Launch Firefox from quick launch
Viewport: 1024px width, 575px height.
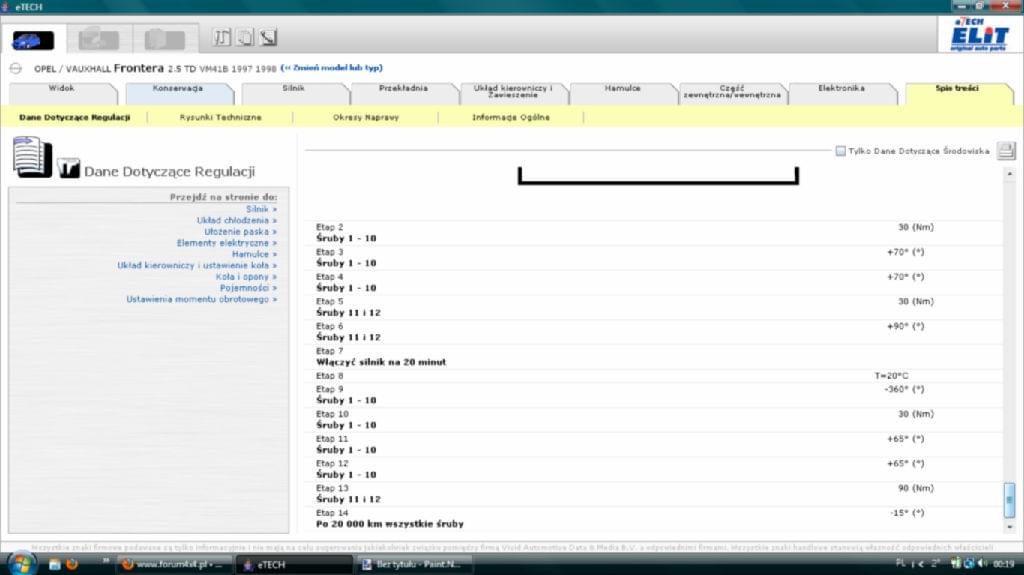[72, 564]
